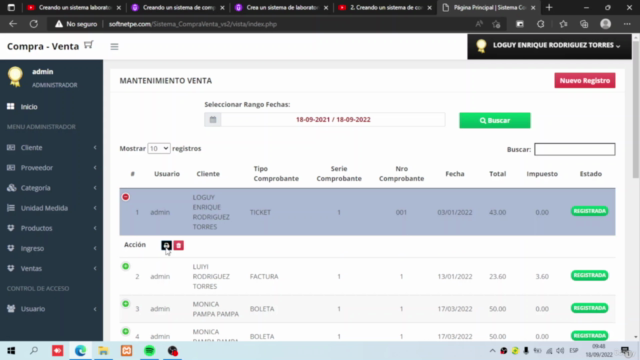Screen dimensions: 640x360
Task: Collapse row 1 with the red minus icon
Action: click(x=126, y=197)
